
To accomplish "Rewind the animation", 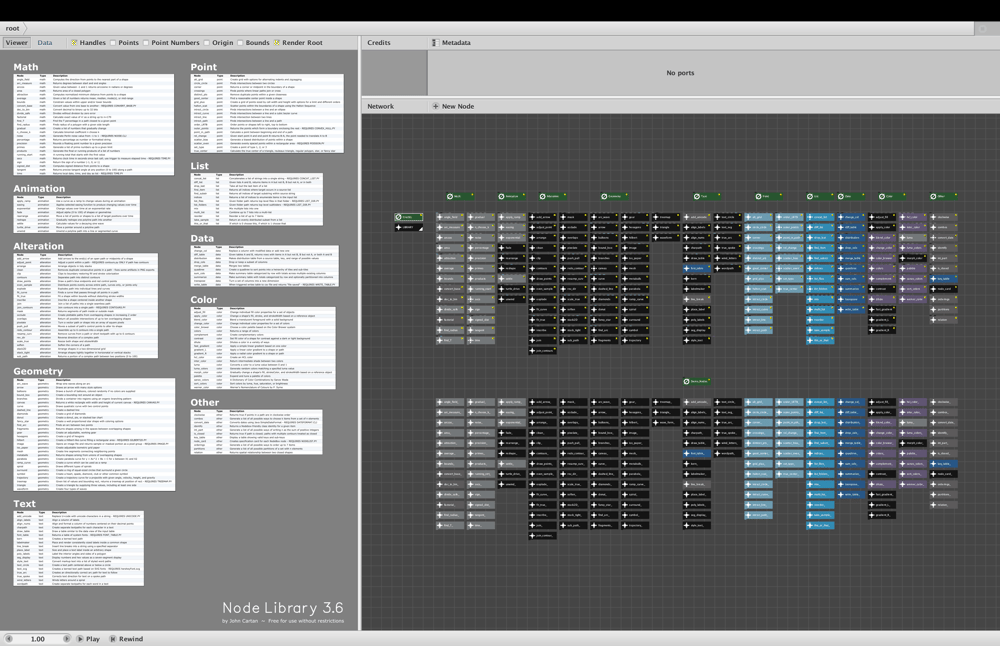I will point(126,638).
